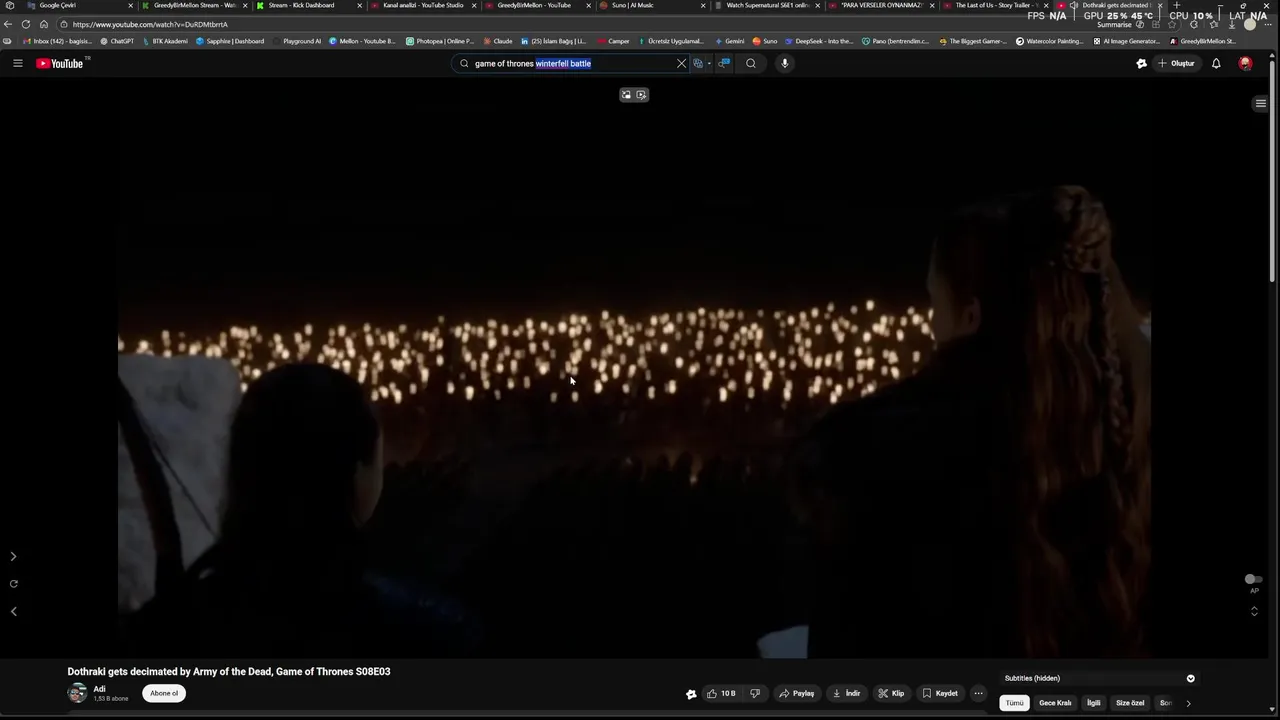Open the DeepSeek bookmark
This screenshot has width=1280, height=720.
[819, 41]
